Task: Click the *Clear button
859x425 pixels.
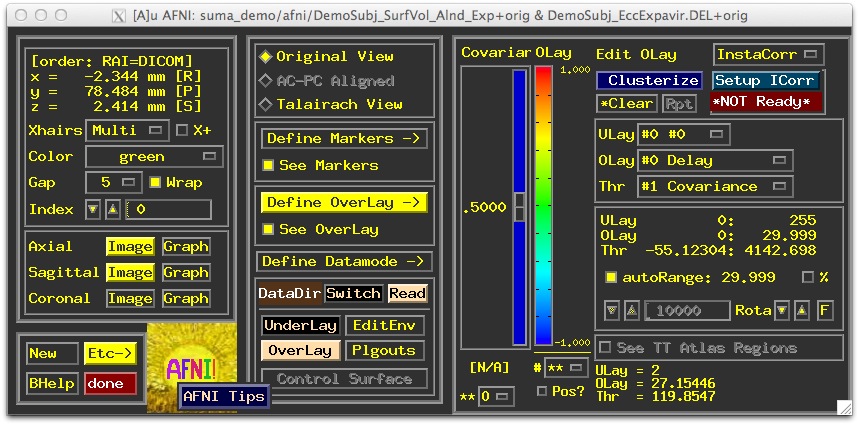Action: pyautogui.click(x=627, y=104)
